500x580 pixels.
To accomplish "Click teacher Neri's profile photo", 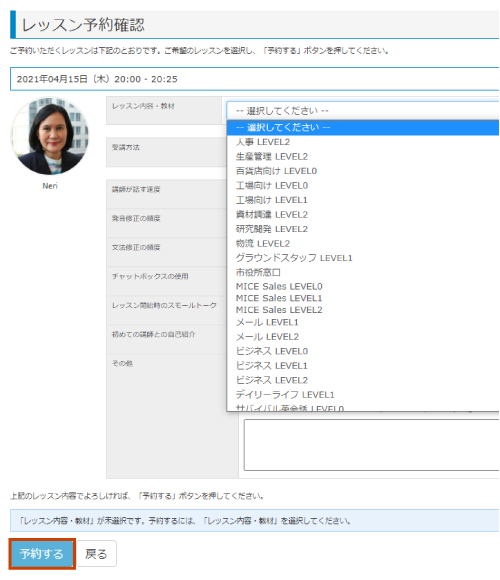I will 50,136.
